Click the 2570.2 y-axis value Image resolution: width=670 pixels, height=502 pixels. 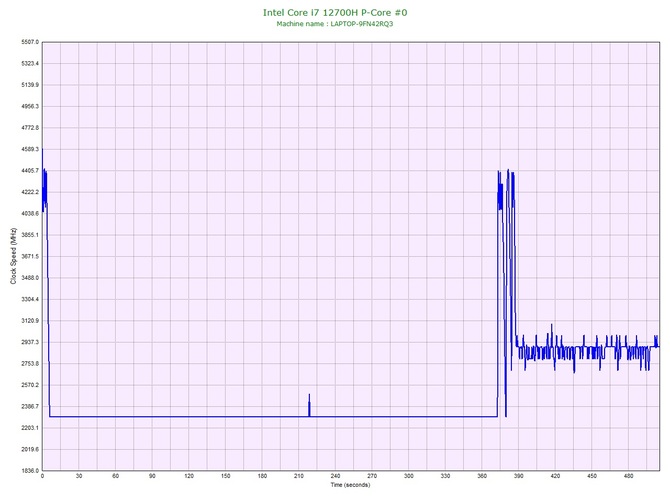tap(30, 385)
